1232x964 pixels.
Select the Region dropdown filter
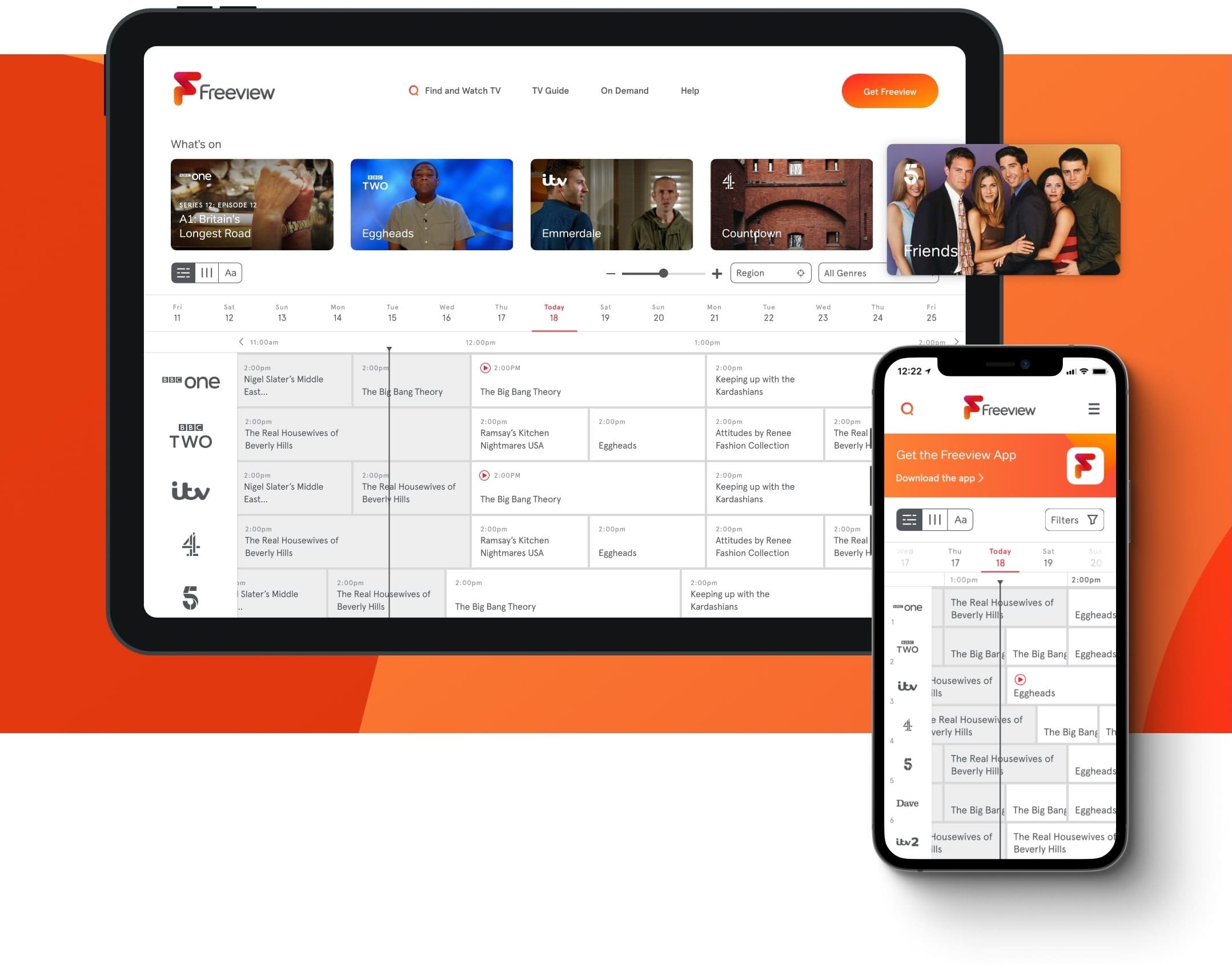[769, 272]
